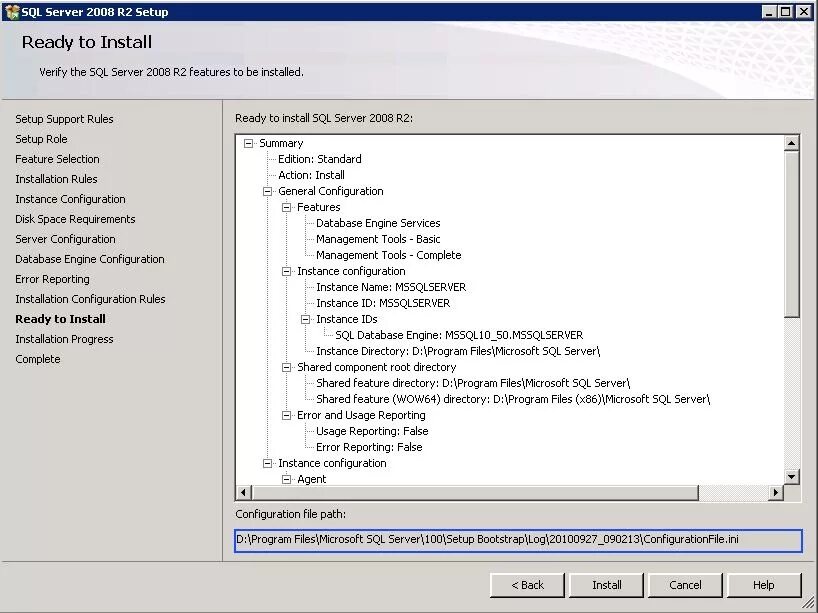
Task: Select Setup Support Rules step
Action: pyautogui.click(x=64, y=119)
